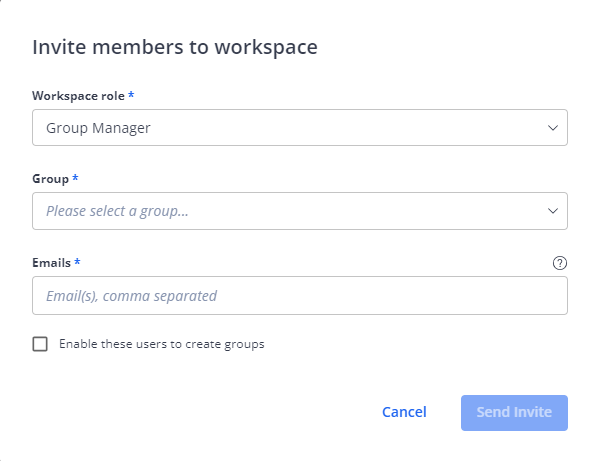Focus the Emails comma separated input field
The height and width of the screenshot is (461, 598).
pos(300,296)
